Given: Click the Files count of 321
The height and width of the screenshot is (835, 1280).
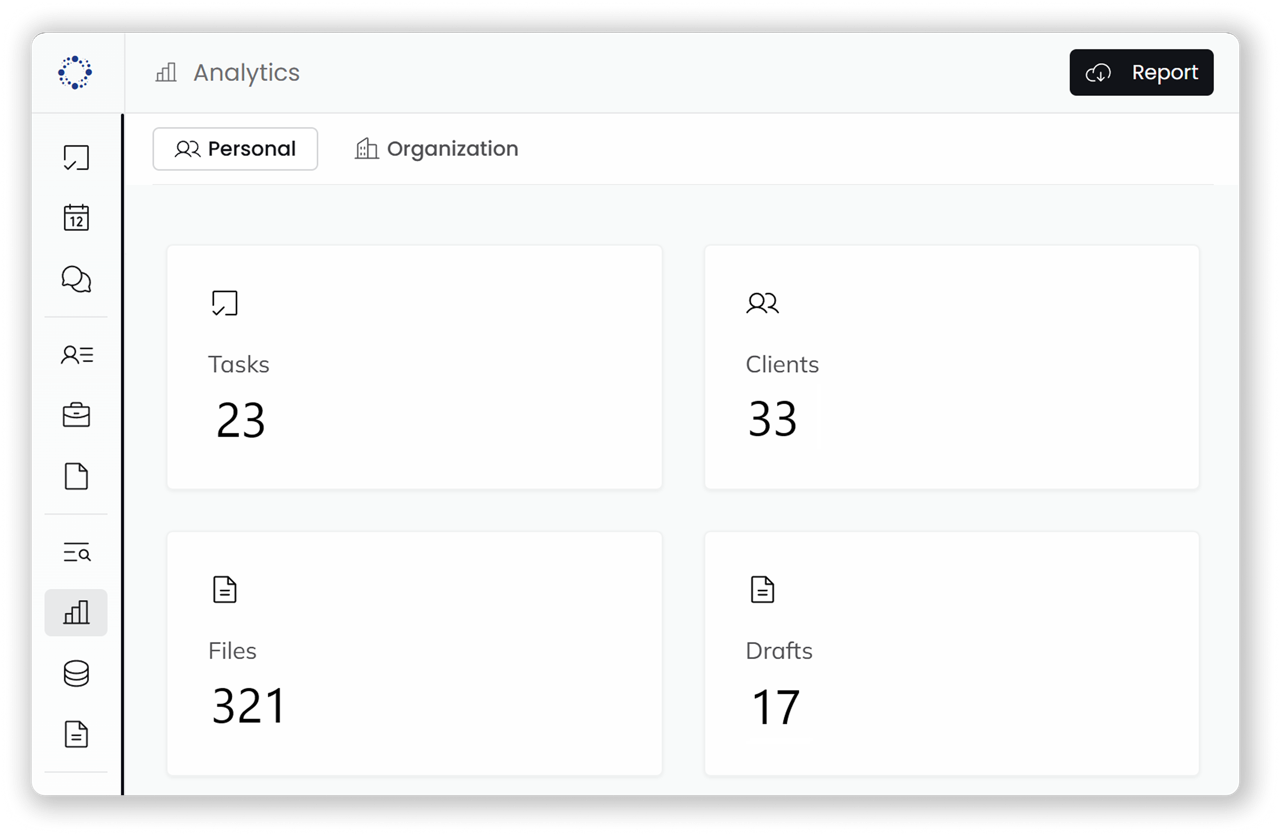Looking at the screenshot, I should 249,707.
